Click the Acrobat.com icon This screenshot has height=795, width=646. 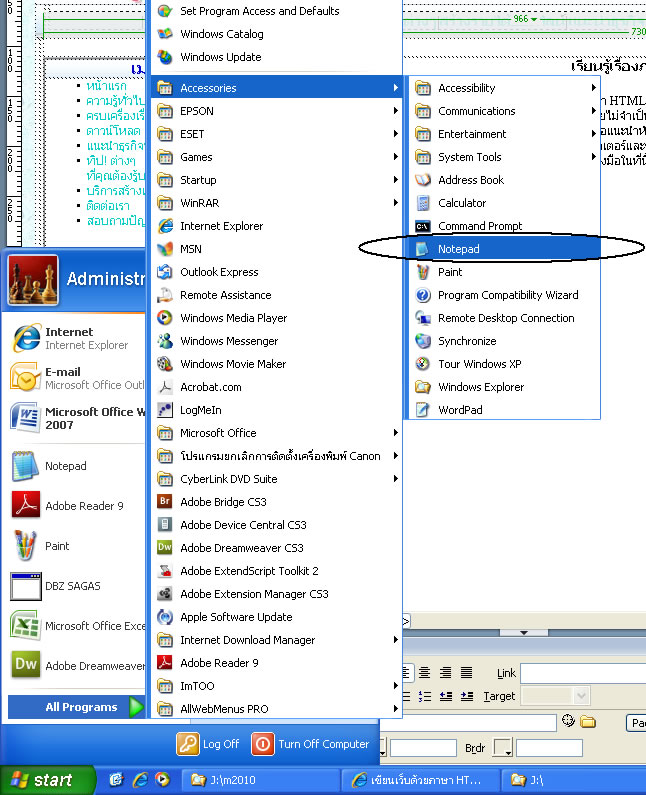[165, 387]
